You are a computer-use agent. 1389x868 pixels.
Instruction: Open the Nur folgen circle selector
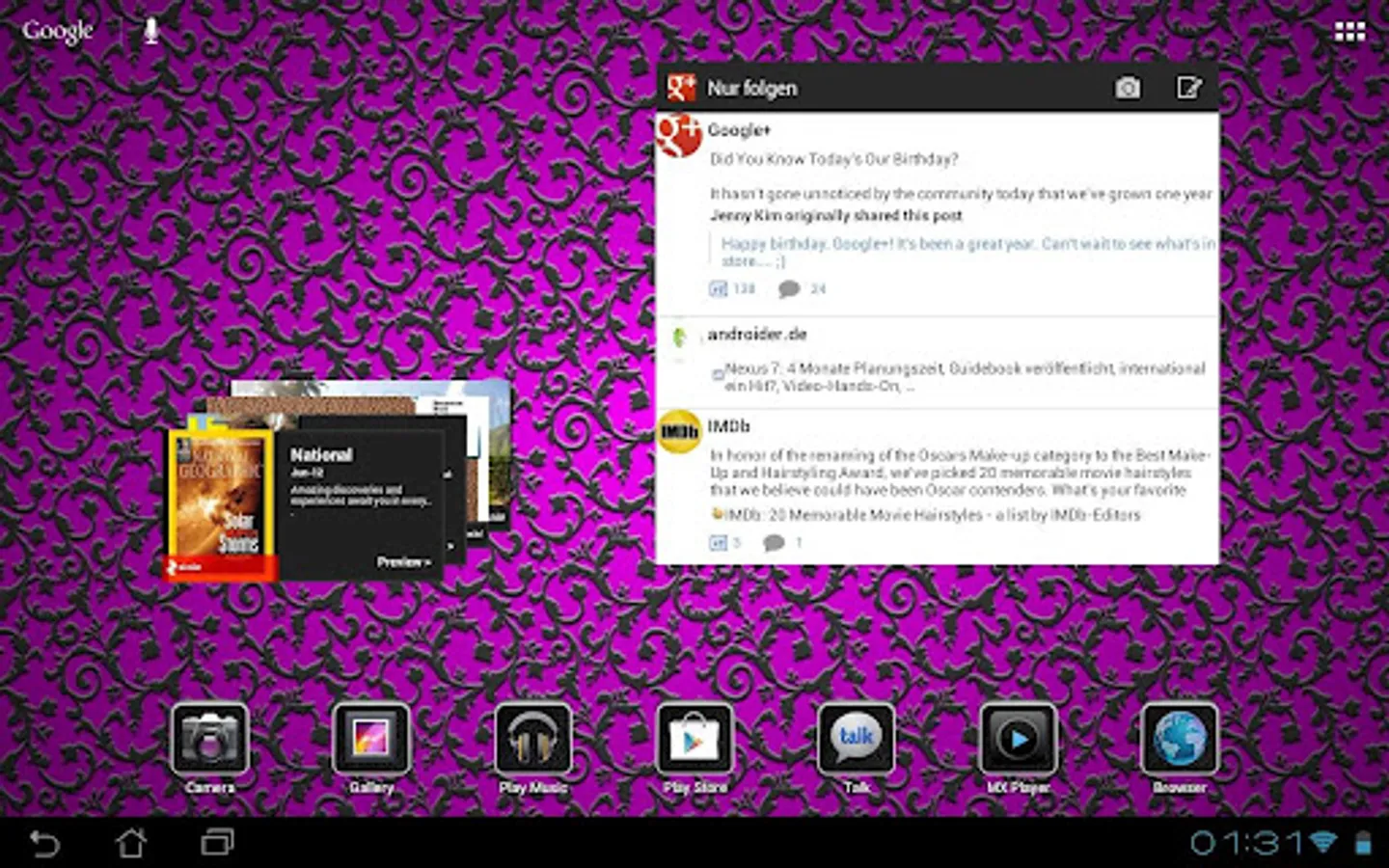click(x=752, y=88)
